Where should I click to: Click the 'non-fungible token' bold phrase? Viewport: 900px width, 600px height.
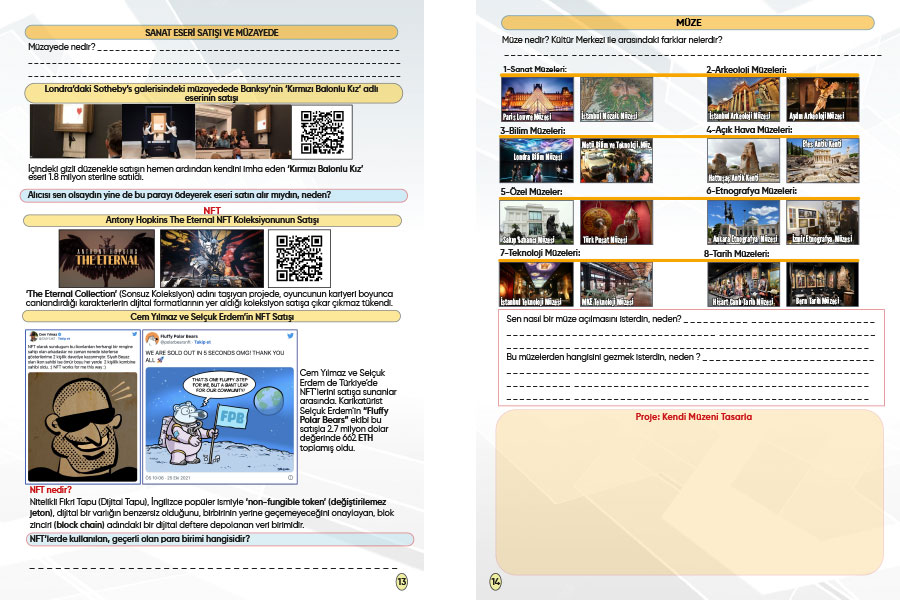[x=285, y=502]
